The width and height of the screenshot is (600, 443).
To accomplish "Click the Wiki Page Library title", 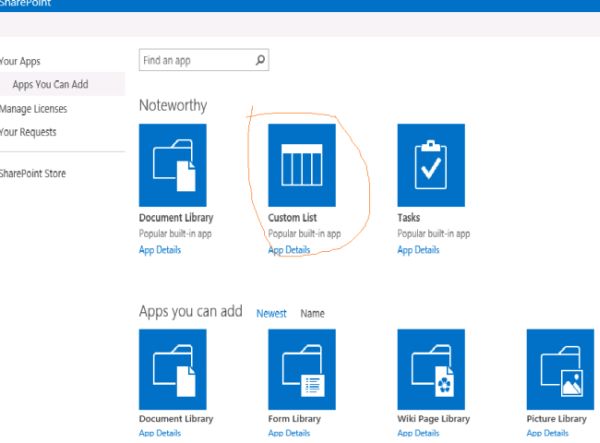I will pyautogui.click(x=434, y=419).
